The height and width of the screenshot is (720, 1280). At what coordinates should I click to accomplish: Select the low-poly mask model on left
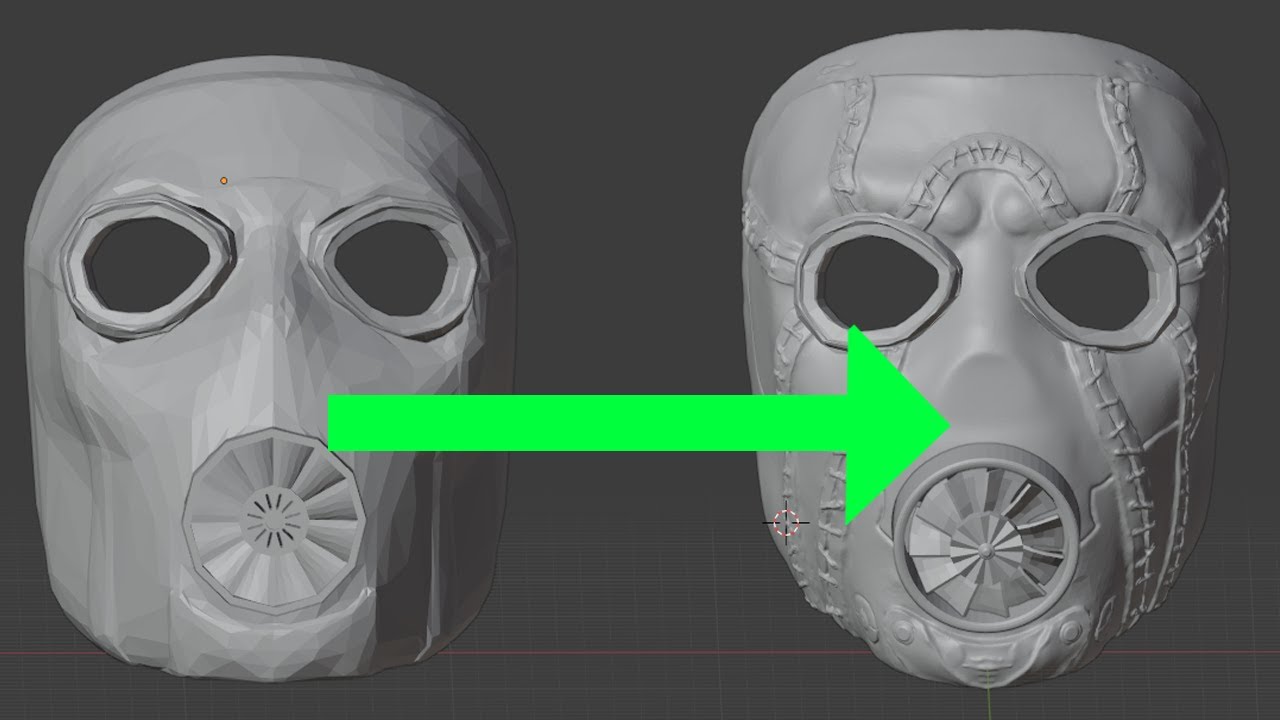point(270,370)
